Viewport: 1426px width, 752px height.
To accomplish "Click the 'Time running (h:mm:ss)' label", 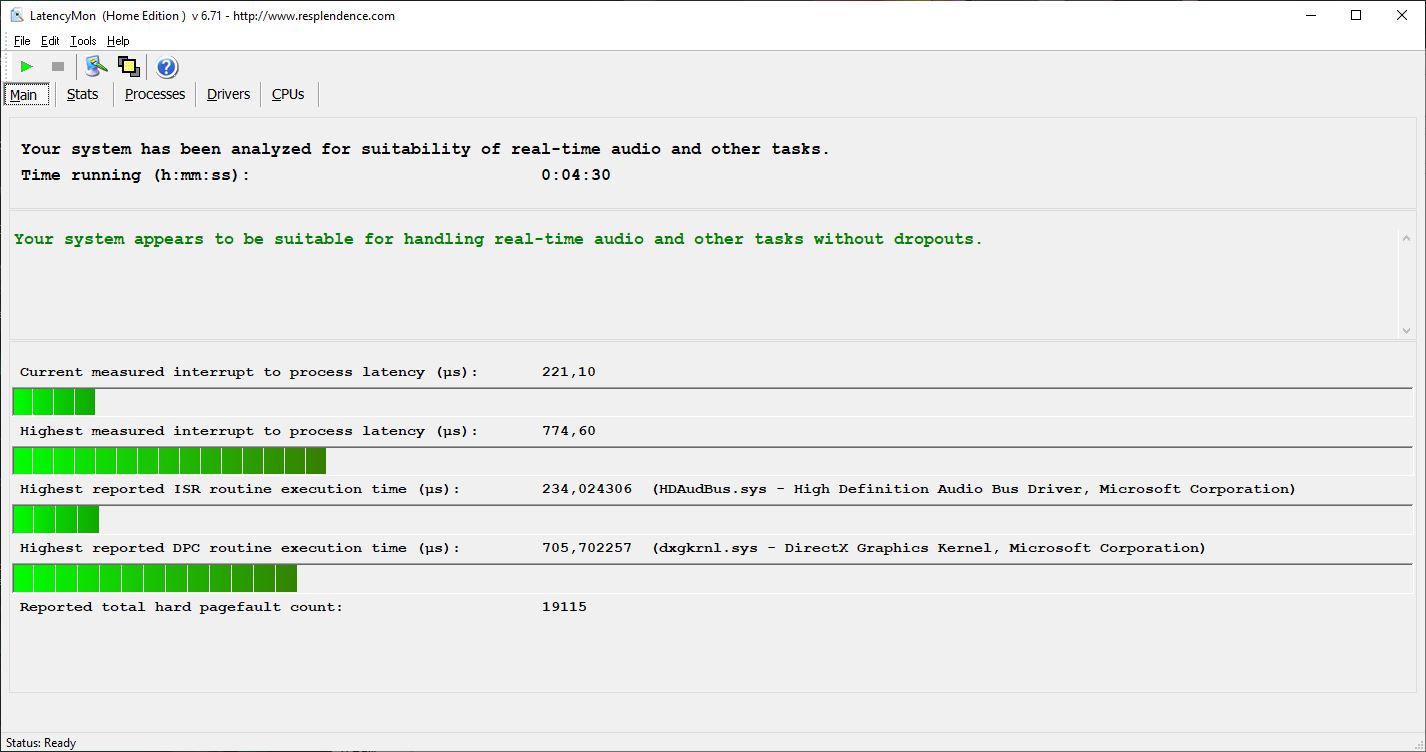I will [135, 175].
